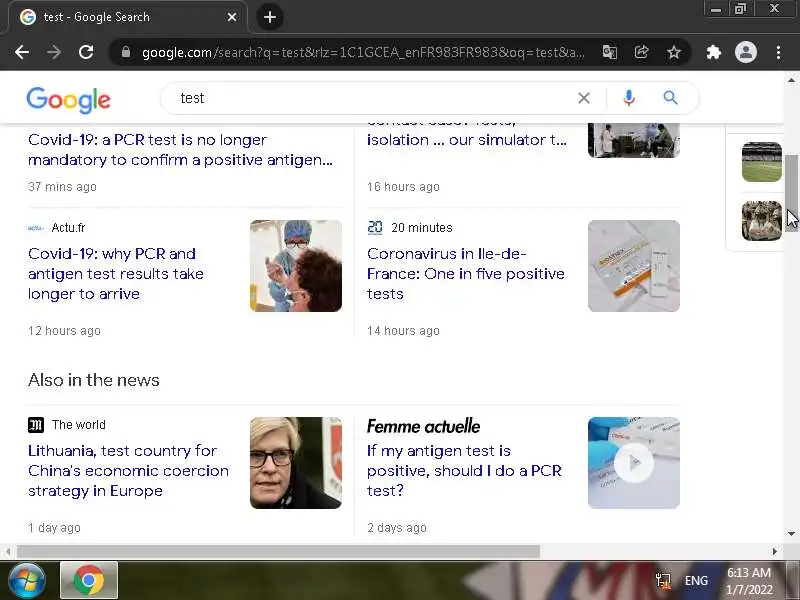Viewport: 800px width, 600px height.
Task: Open 'why PCR and antigen test results' article
Action: pyautogui.click(x=116, y=273)
